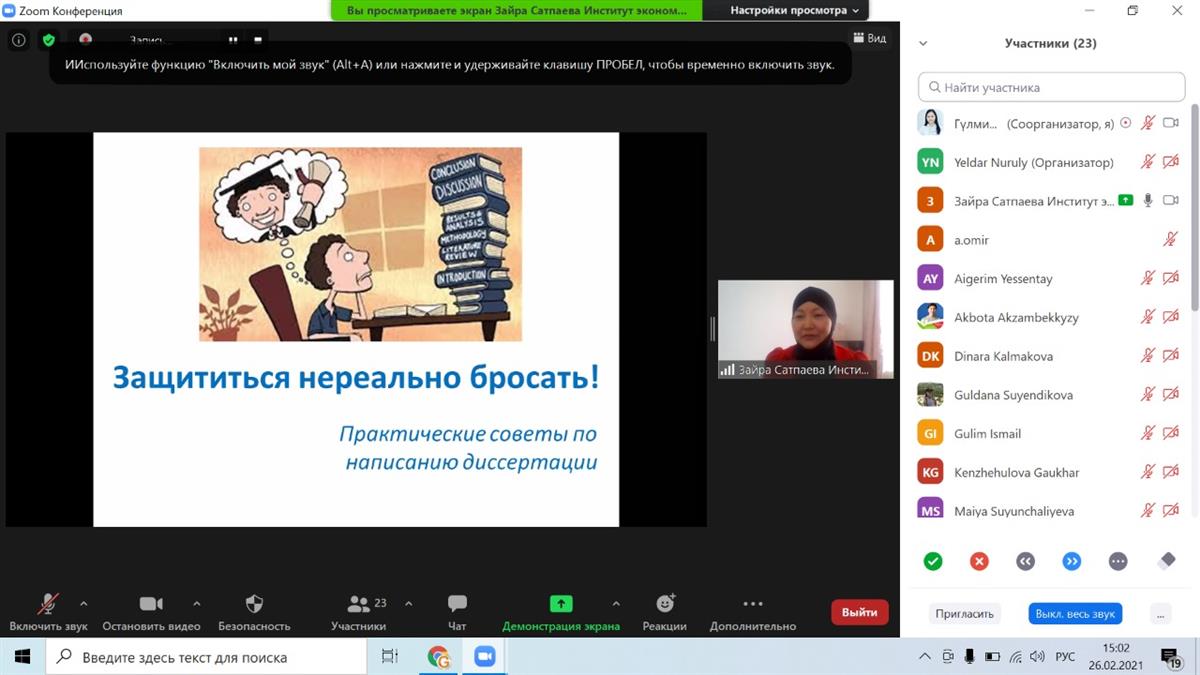Collapse the participants panel chevron
The height and width of the screenshot is (675, 1200).
923,44
